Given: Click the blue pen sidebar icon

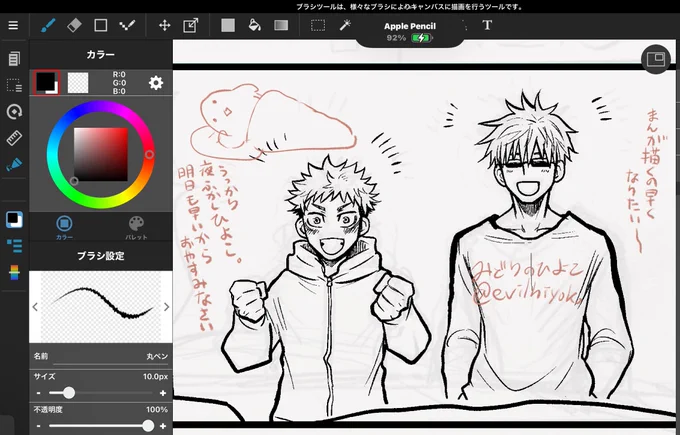Looking at the screenshot, I should pyautogui.click(x=14, y=165).
